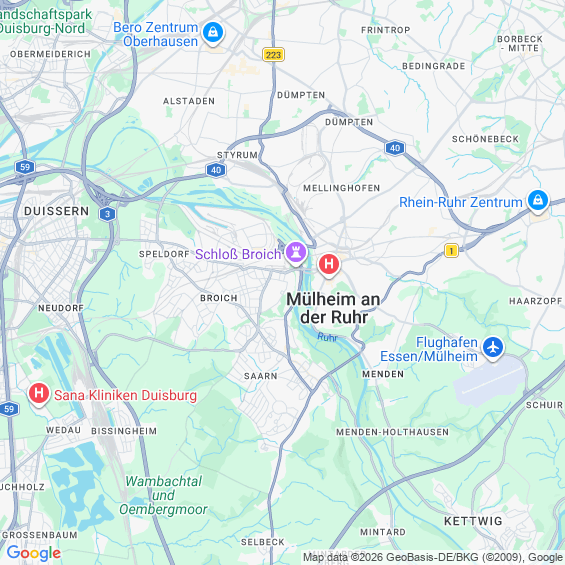565x565 pixels.
Task: Click the A59 highway shield near Duissern
Action: (x=25, y=167)
